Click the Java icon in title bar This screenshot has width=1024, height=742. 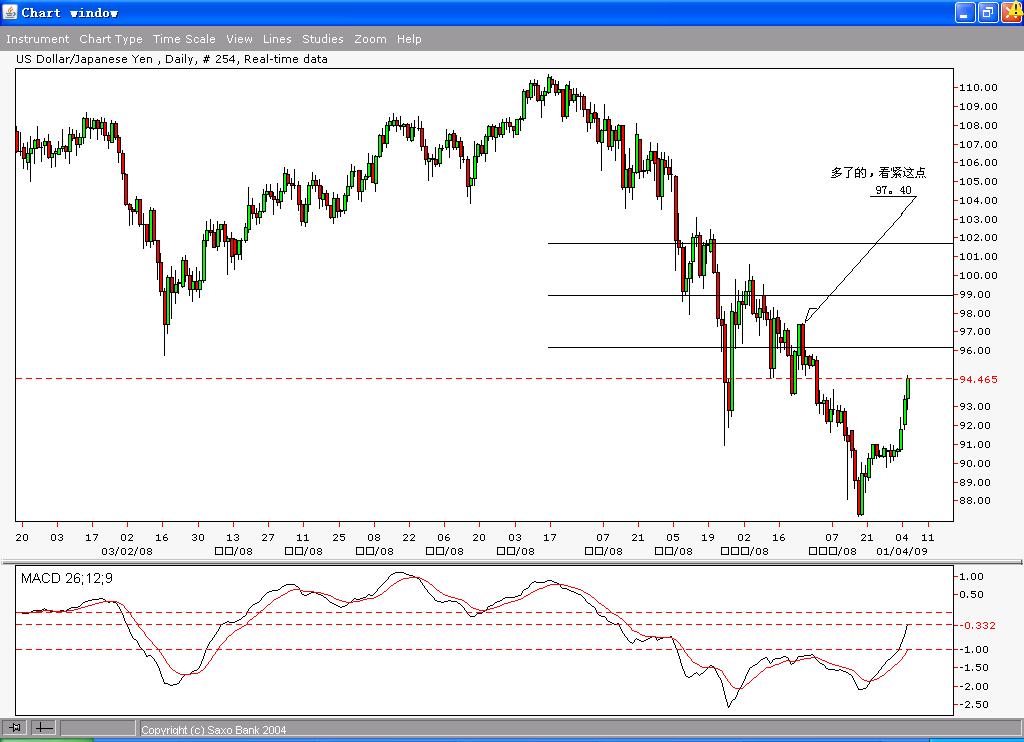coord(10,12)
